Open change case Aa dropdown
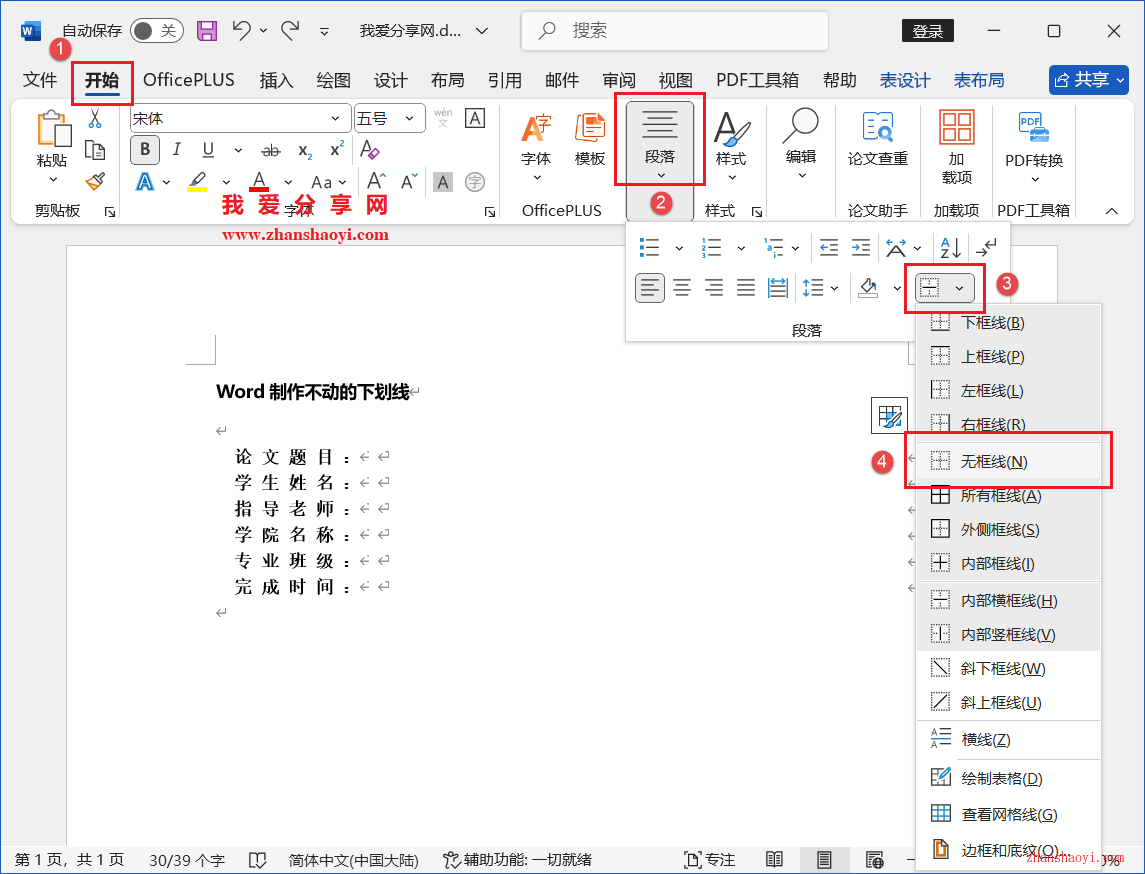The image size is (1145, 874). (328, 182)
